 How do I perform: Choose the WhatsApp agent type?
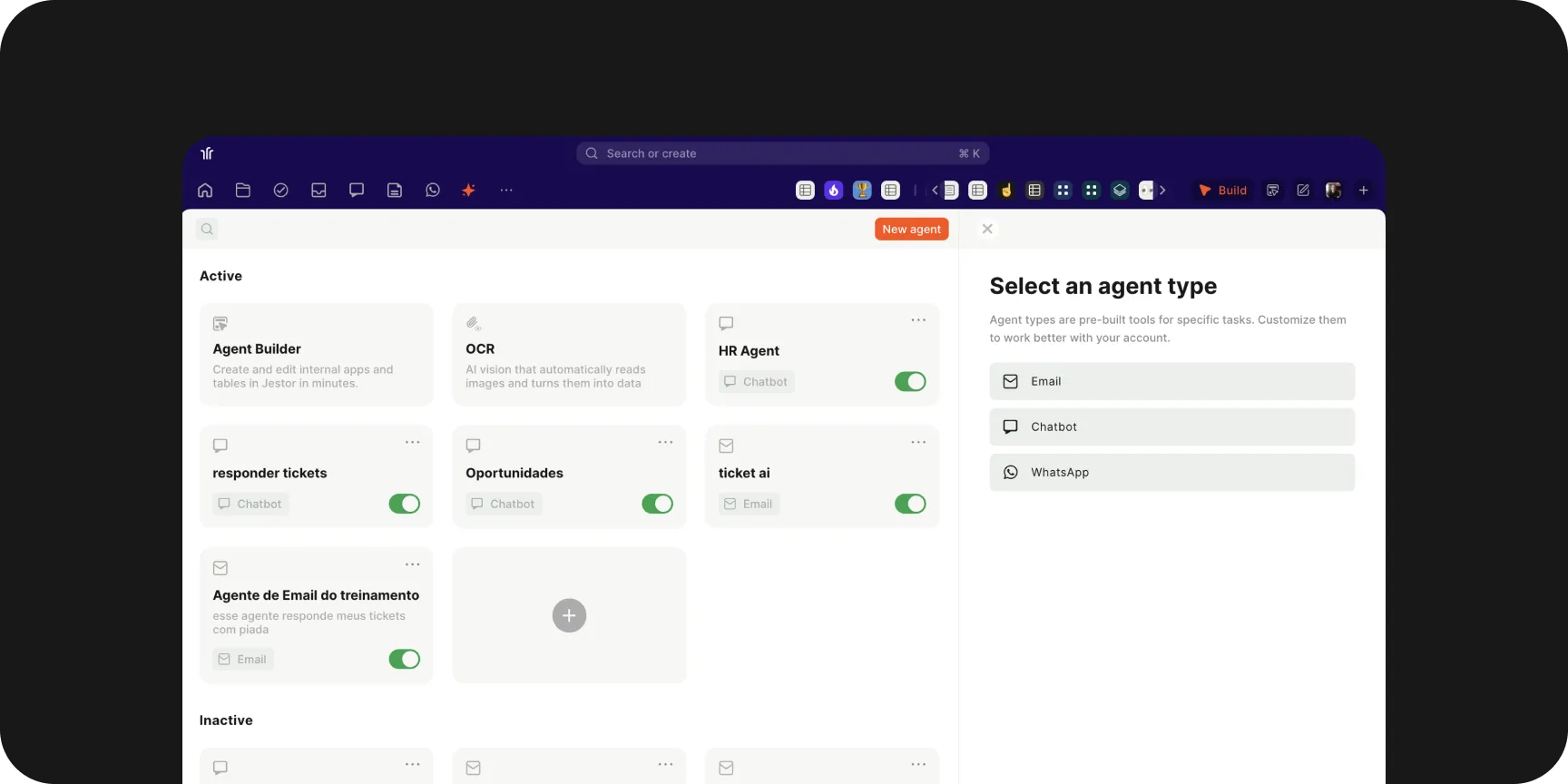click(x=1171, y=472)
